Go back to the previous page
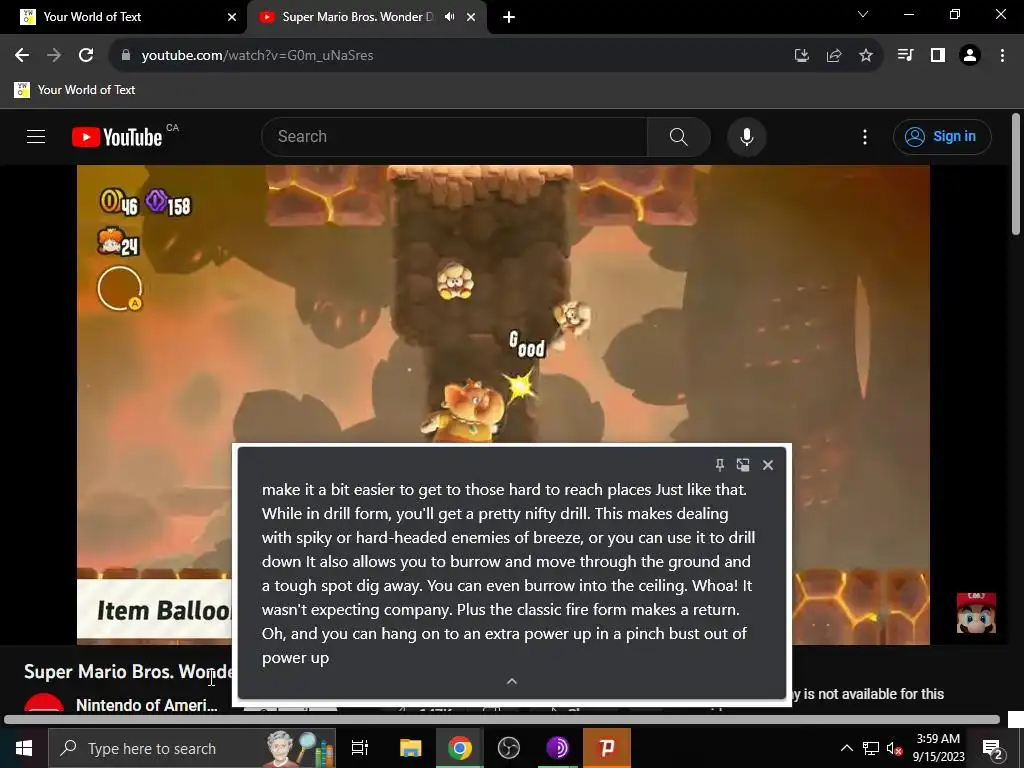This screenshot has width=1024, height=768. tap(22, 56)
